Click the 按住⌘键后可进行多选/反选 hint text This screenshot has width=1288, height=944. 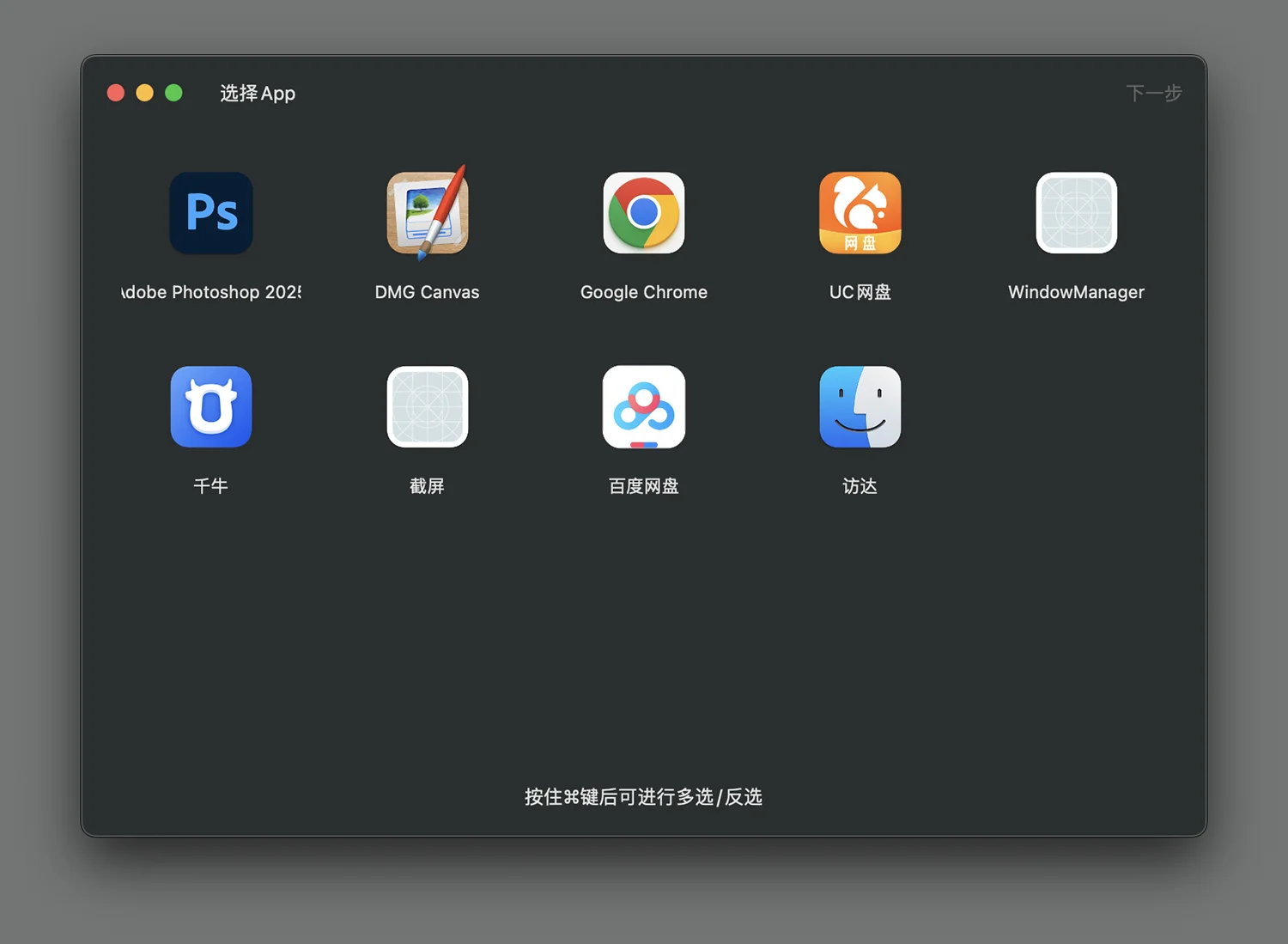pos(644,797)
